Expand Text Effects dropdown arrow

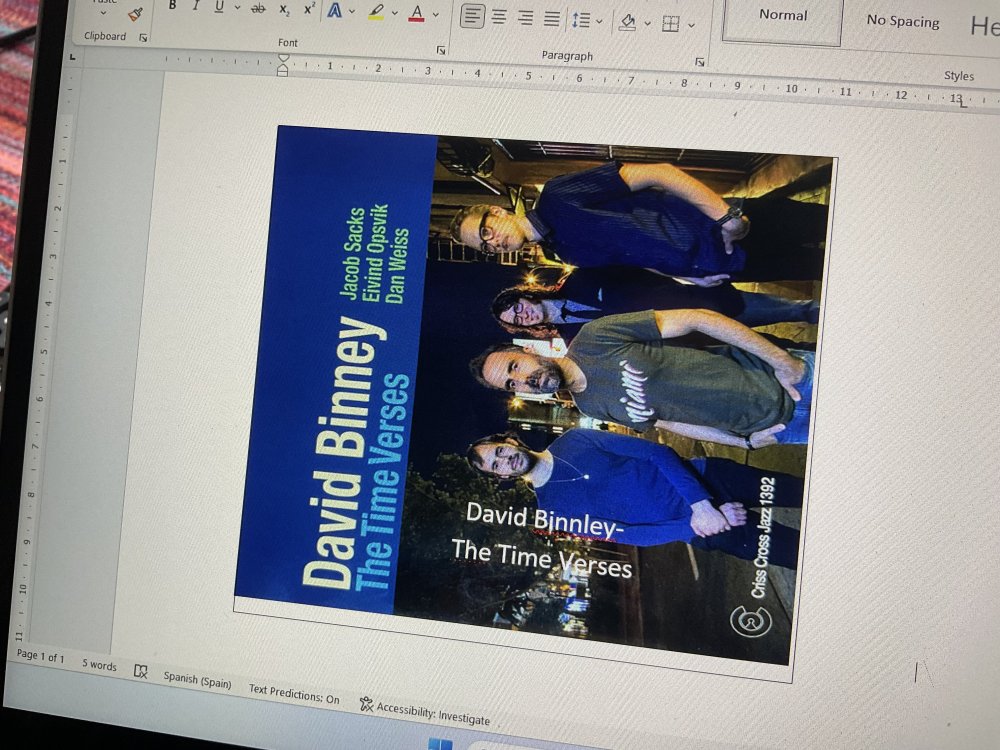tap(352, 11)
